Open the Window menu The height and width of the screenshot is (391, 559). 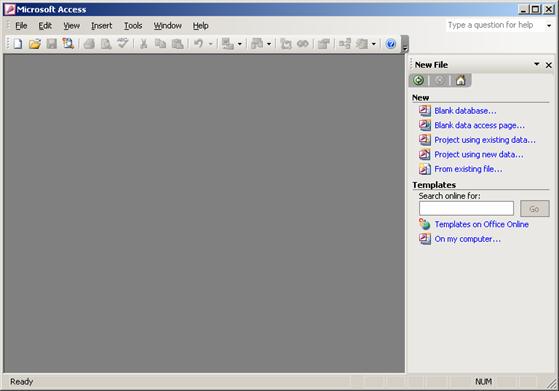tap(168, 26)
